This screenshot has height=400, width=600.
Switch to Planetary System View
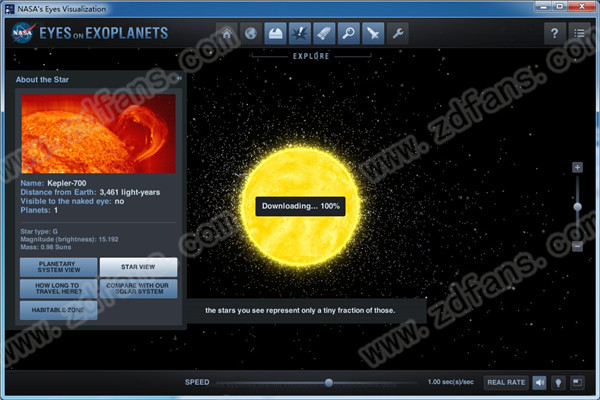pyautogui.click(x=59, y=267)
